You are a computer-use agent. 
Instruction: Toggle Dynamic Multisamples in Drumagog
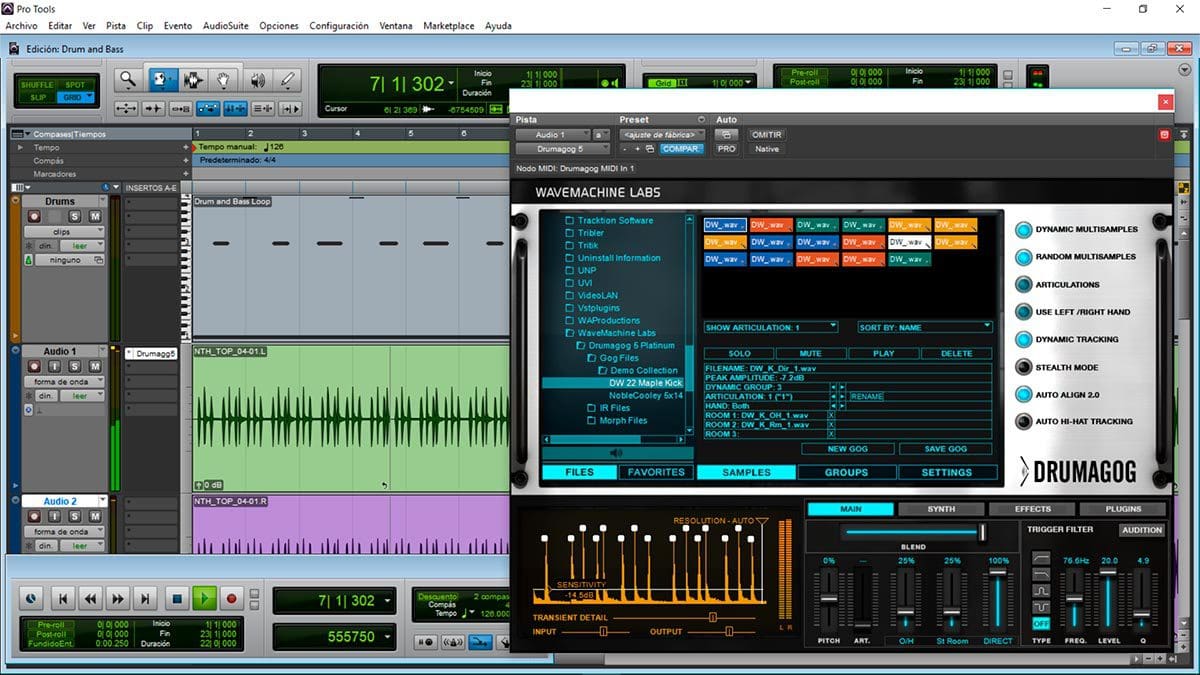[1023, 230]
